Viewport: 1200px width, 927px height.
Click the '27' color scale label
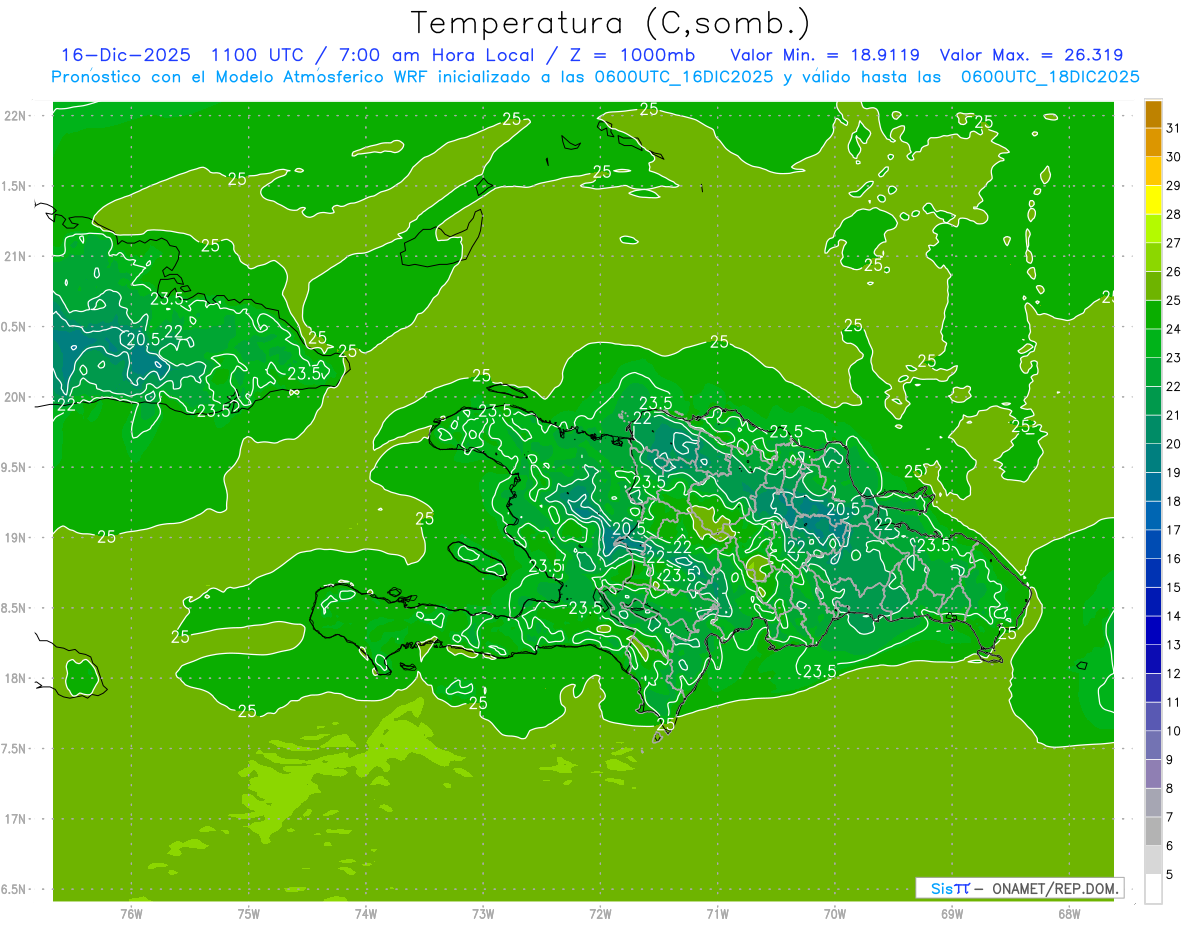[x=1174, y=243]
